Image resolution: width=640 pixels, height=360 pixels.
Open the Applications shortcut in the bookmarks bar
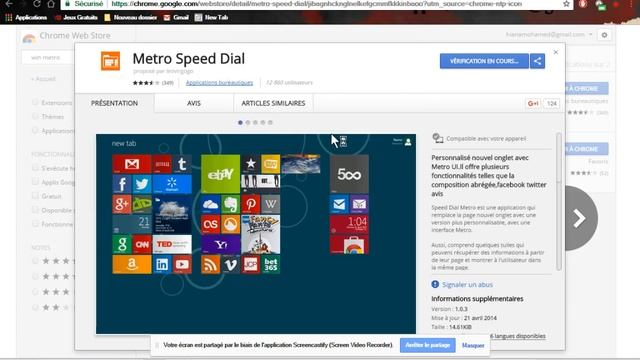click(x=26, y=18)
